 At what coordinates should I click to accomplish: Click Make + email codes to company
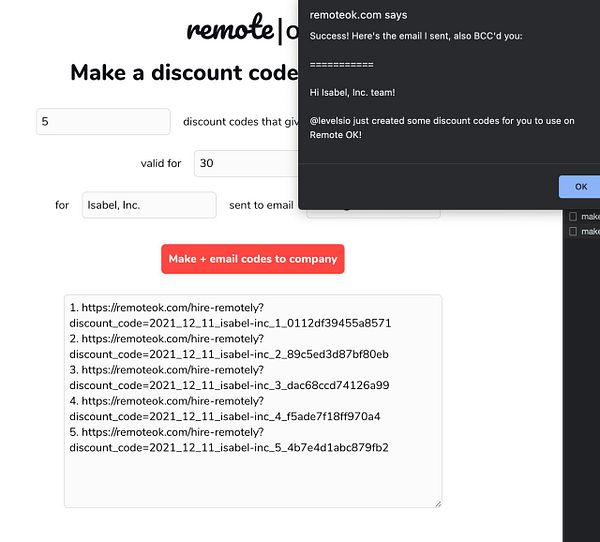[x=253, y=259]
